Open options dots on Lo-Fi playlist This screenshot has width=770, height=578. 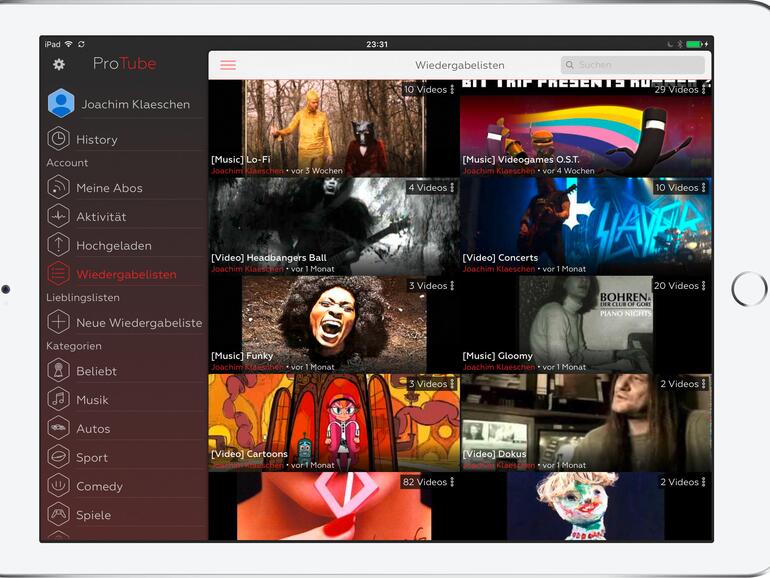(452, 90)
